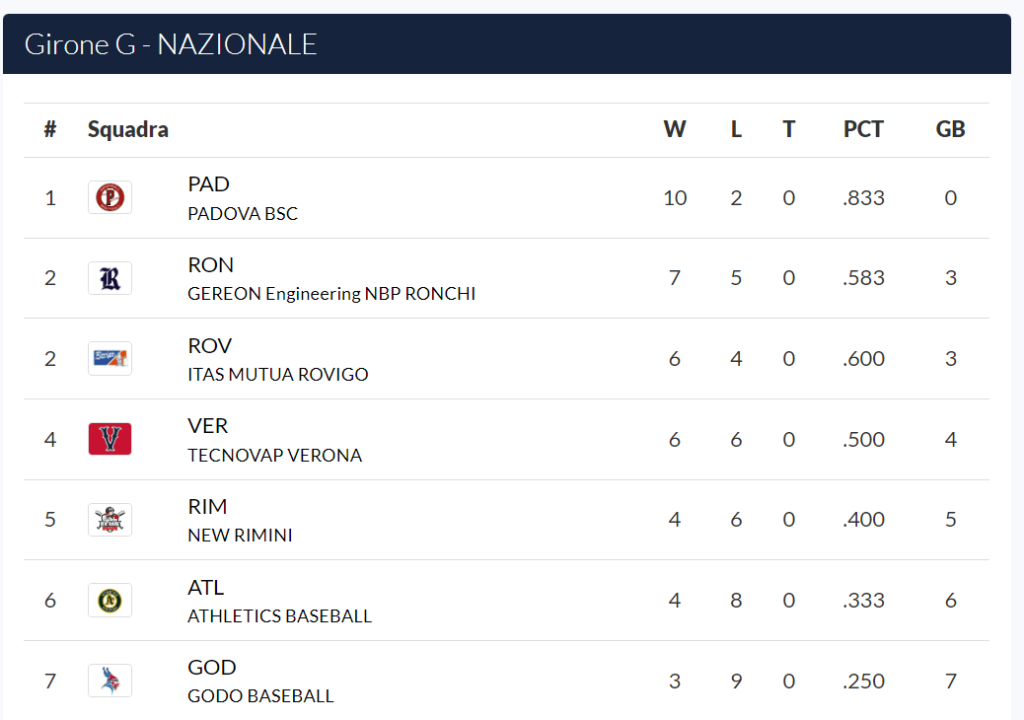
Task: Open GEREON Engineering NBP RONCHI team page
Action: [331, 294]
